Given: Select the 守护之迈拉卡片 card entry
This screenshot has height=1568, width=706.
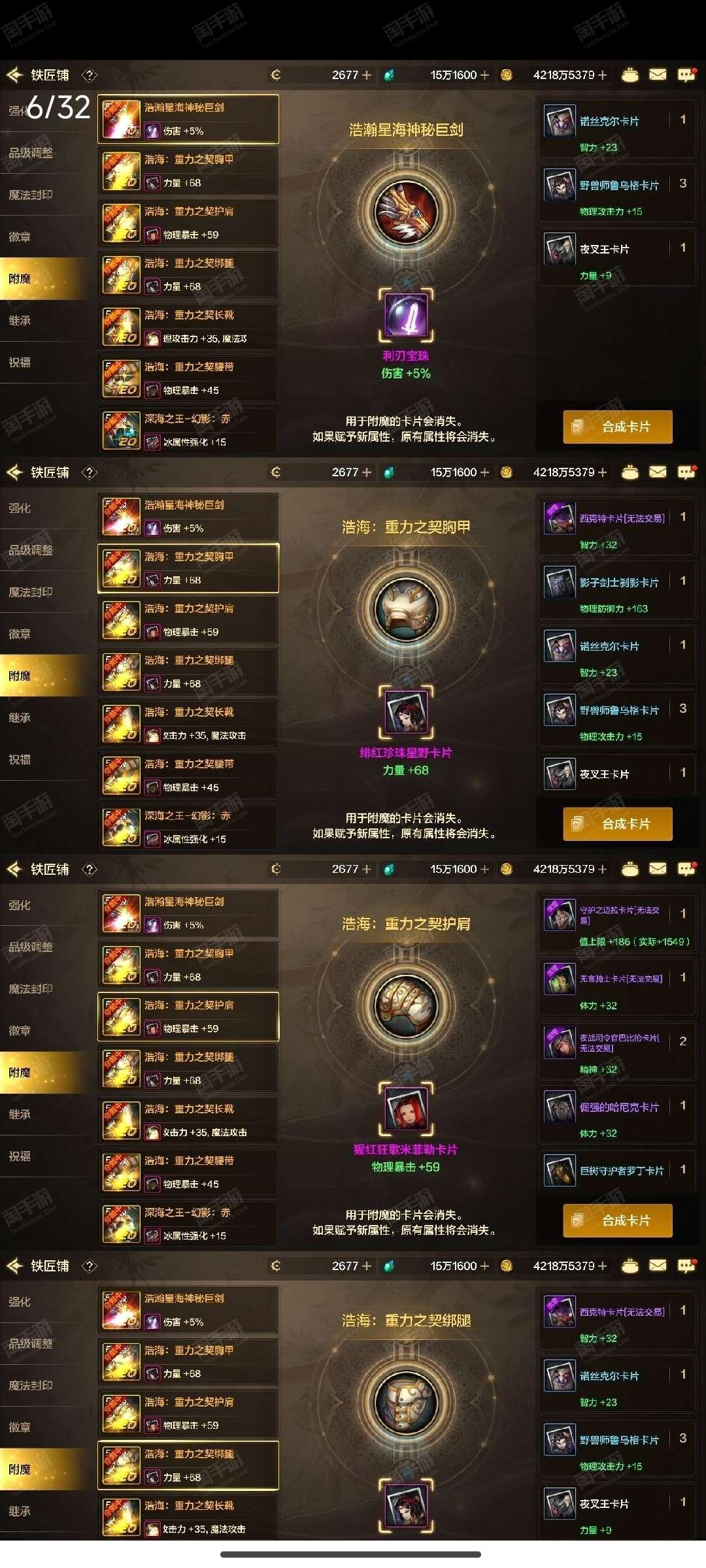Looking at the screenshot, I should point(617,923).
